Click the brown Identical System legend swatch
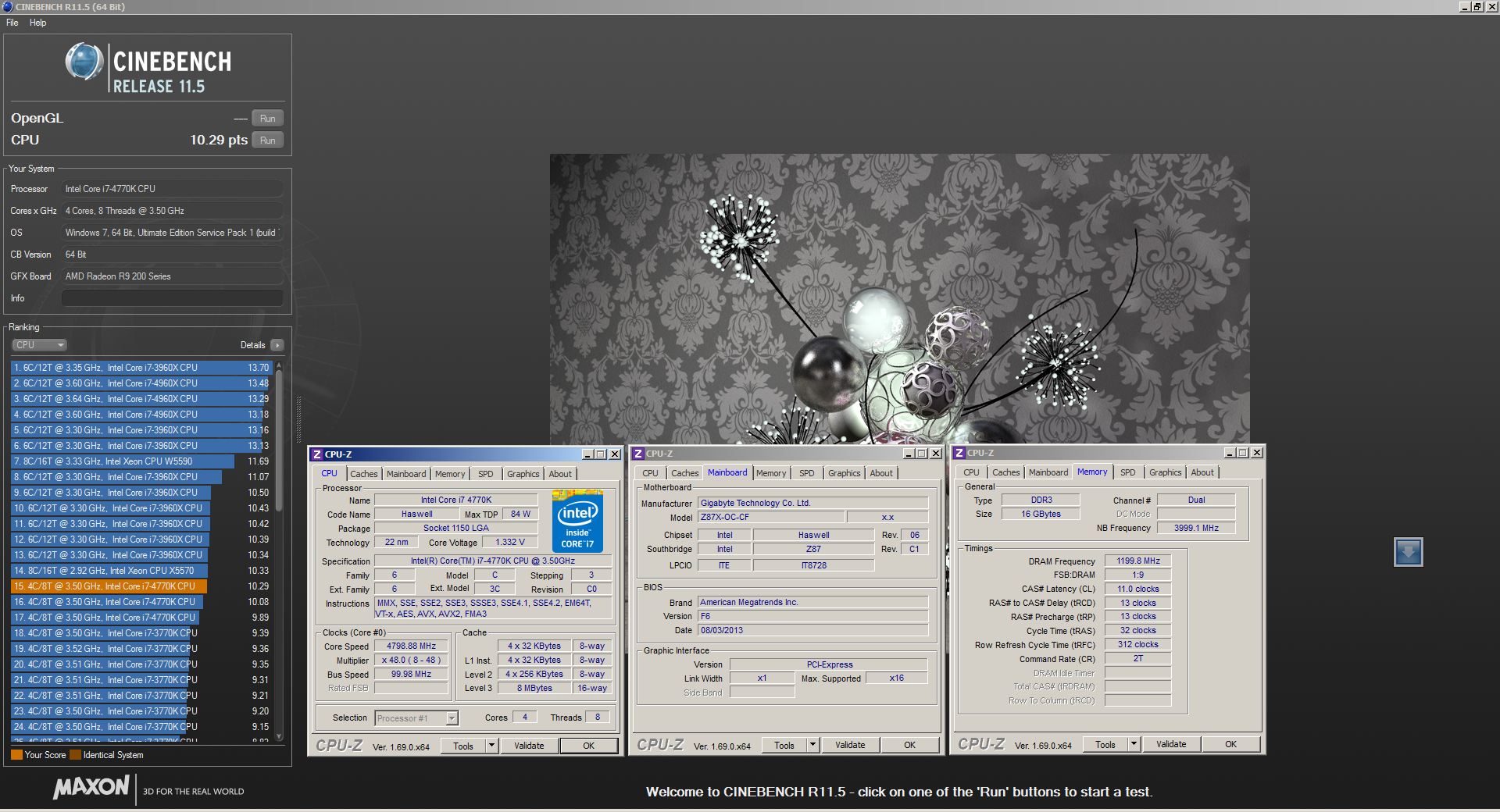Screen dimensions: 1500x812 75,755
